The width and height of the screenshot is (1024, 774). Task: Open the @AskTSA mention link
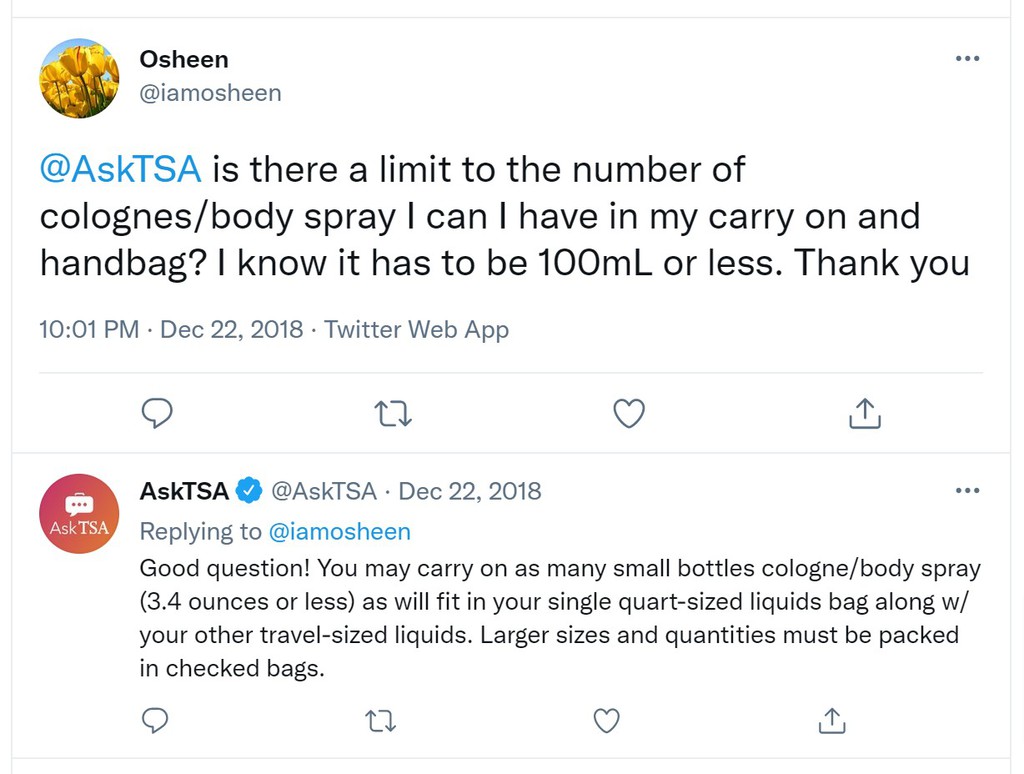click(119, 168)
